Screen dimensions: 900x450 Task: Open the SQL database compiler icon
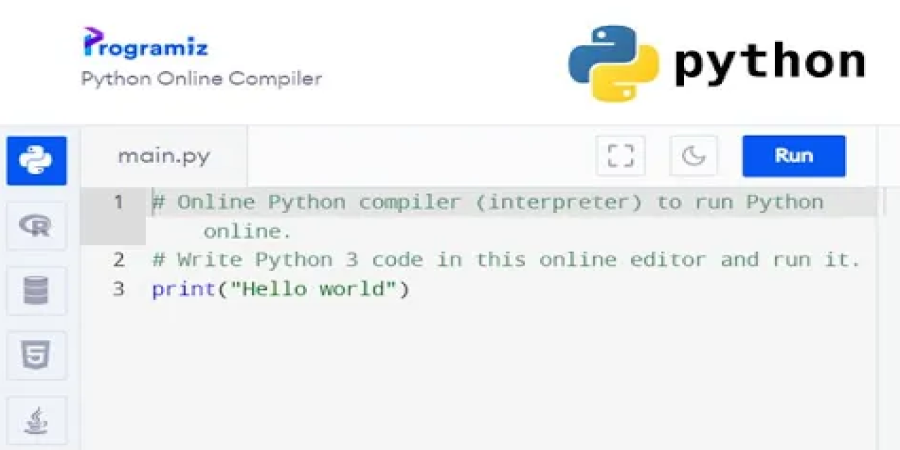37,290
